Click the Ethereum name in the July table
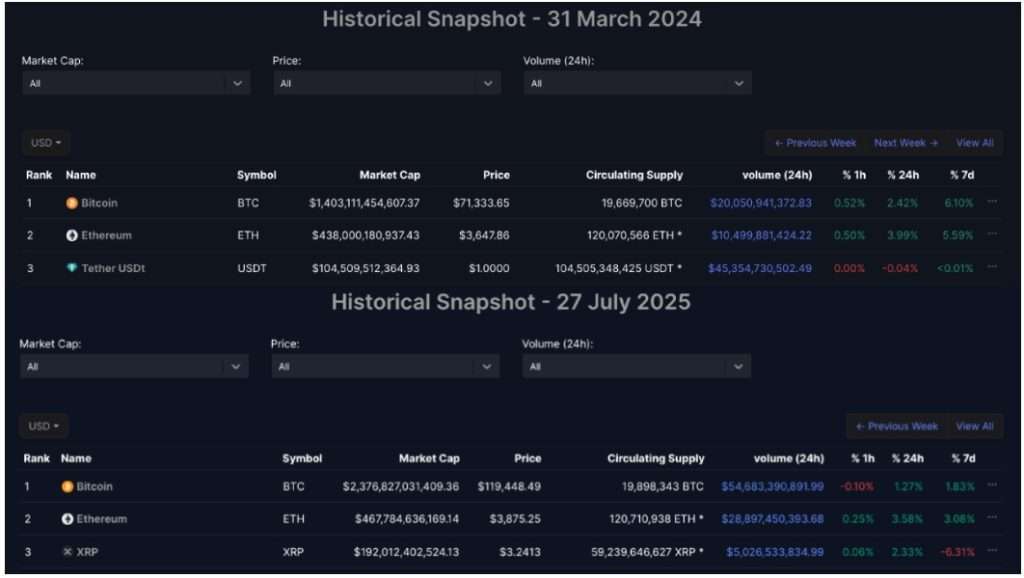 100,519
